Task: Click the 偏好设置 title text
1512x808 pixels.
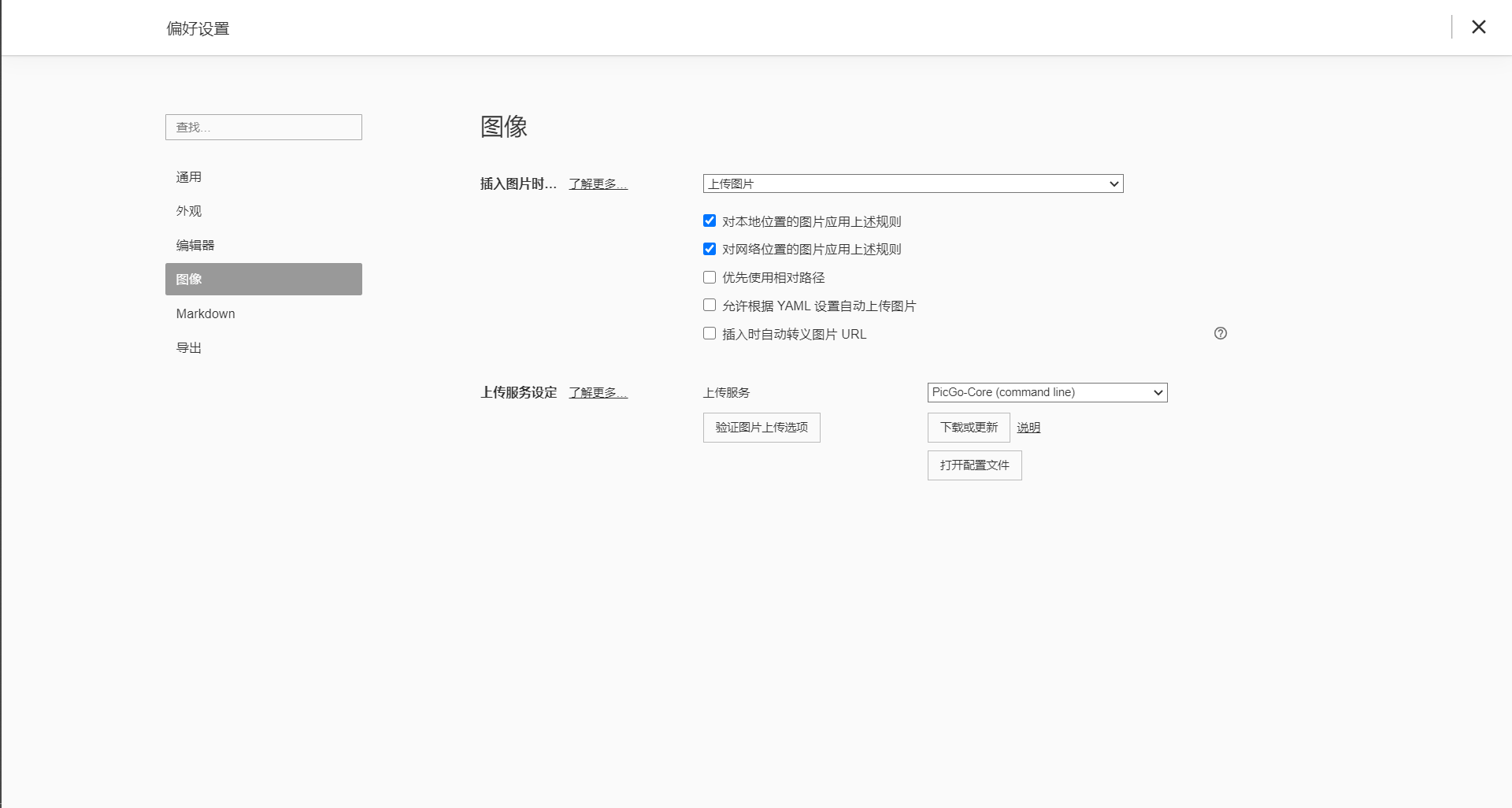Action: tap(198, 28)
